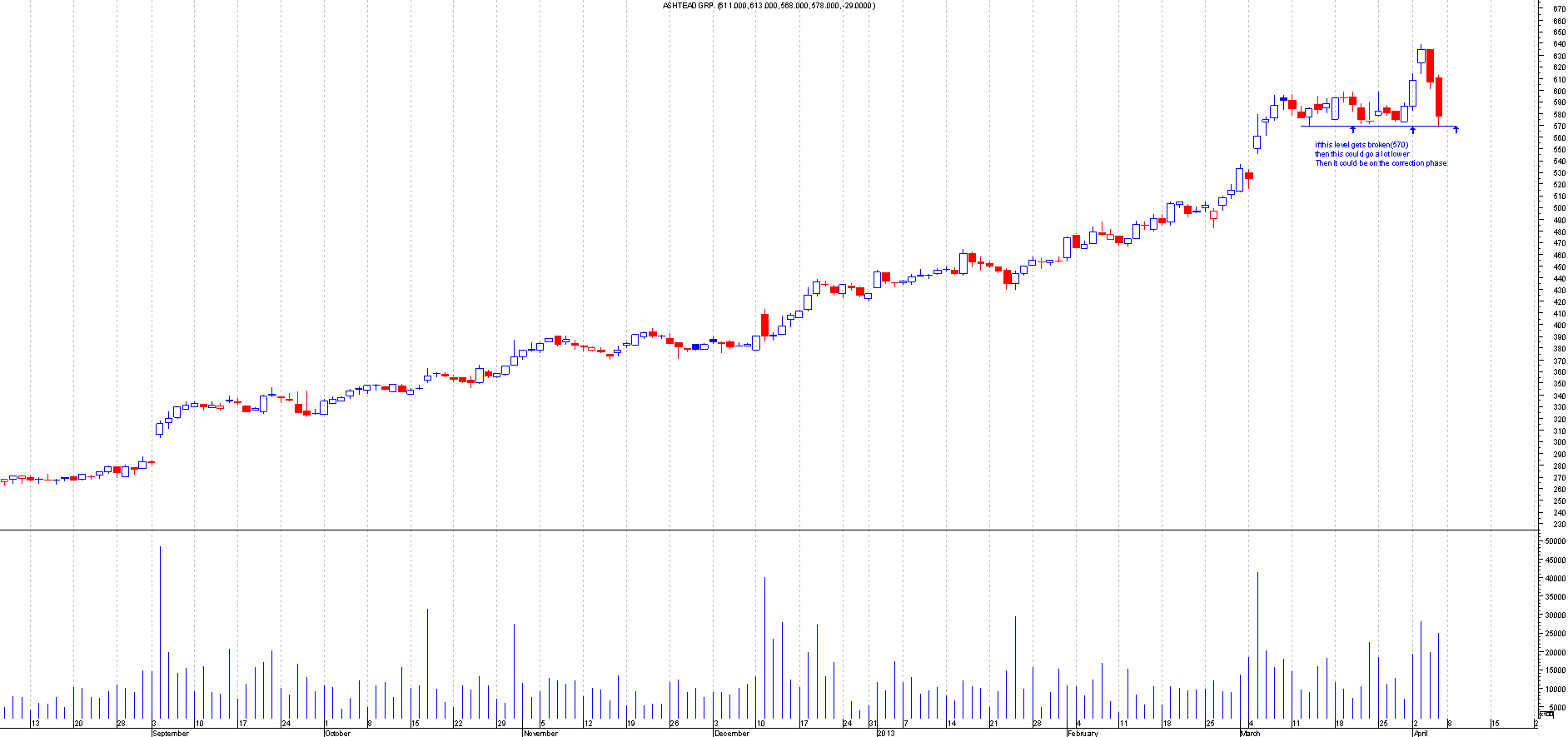The width and height of the screenshot is (1568, 737).
Task: Select the blue horizontal support line at 570
Action: (x=1382, y=127)
